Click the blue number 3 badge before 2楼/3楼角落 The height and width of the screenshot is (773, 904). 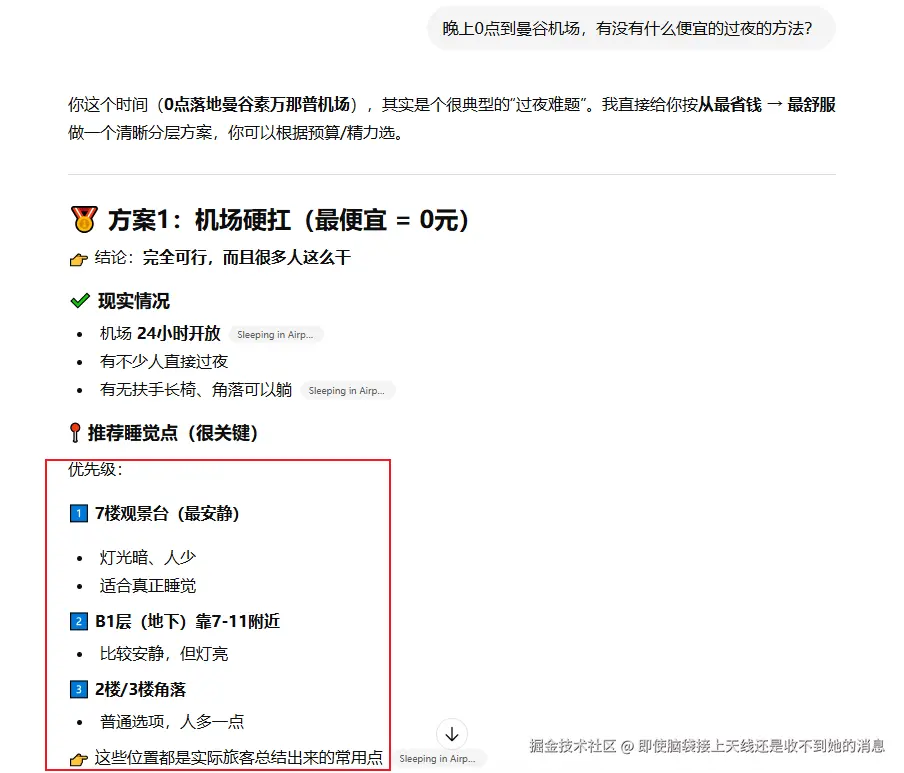(79, 689)
